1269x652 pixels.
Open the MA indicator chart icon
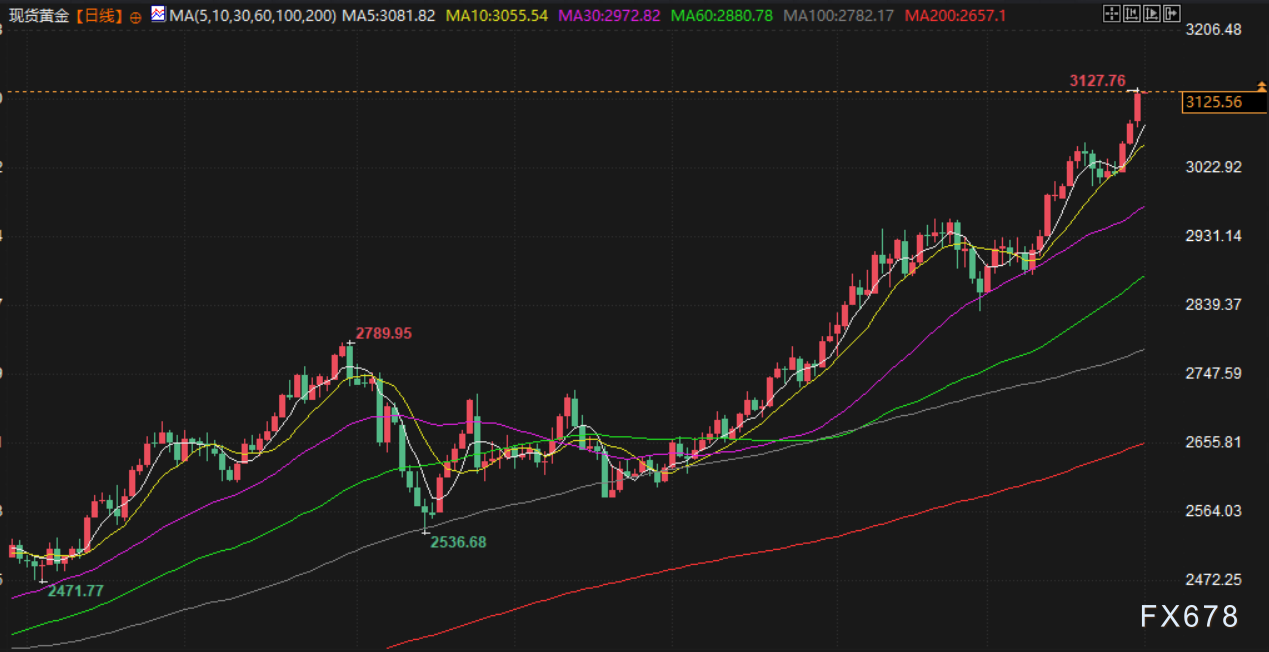pos(158,15)
